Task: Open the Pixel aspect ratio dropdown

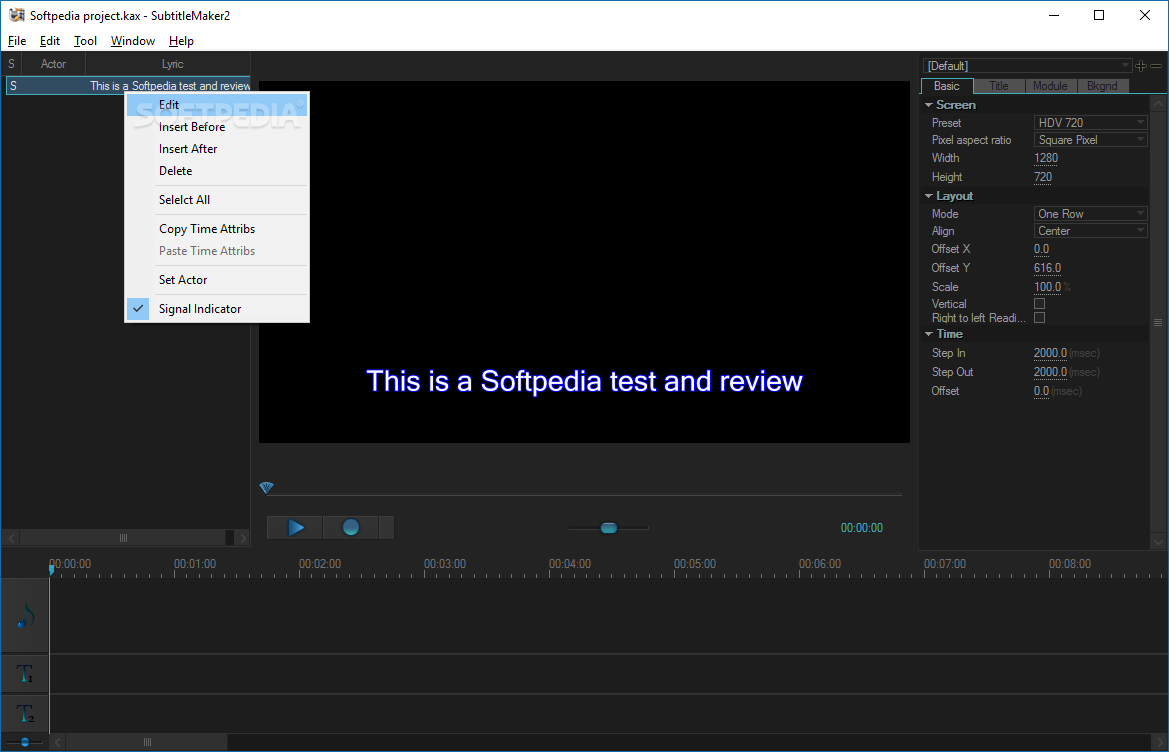Action: [1090, 139]
